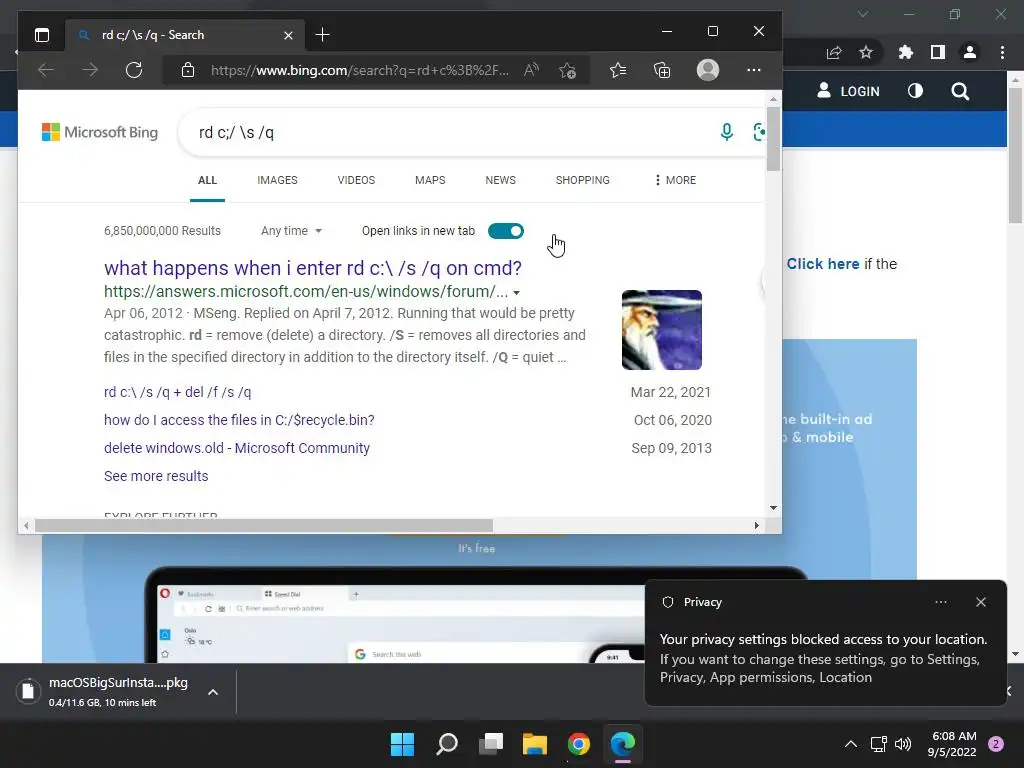The height and width of the screenshot is (768, 1024).
Task: Start visual search in Bing box
Action: coord(759,132)
